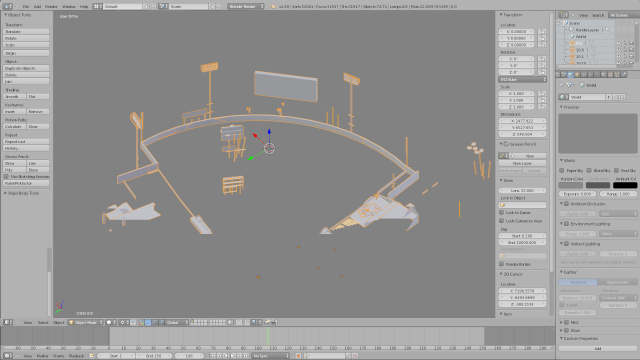
Task: Toggle the 3D manipulator widget icon
Action: tap(141, 322)
